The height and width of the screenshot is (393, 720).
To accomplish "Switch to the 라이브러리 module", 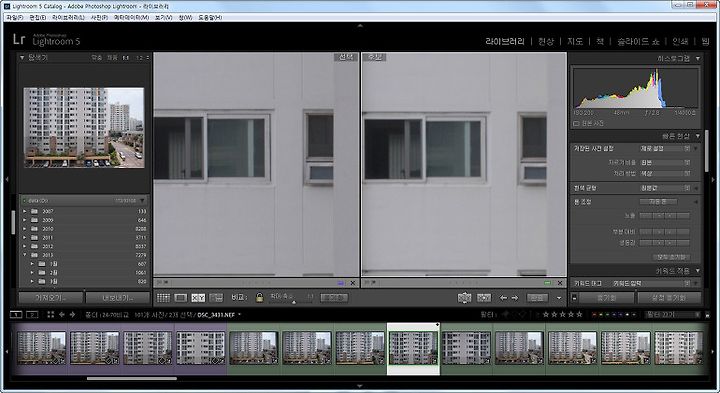I will tap(505, 41).
